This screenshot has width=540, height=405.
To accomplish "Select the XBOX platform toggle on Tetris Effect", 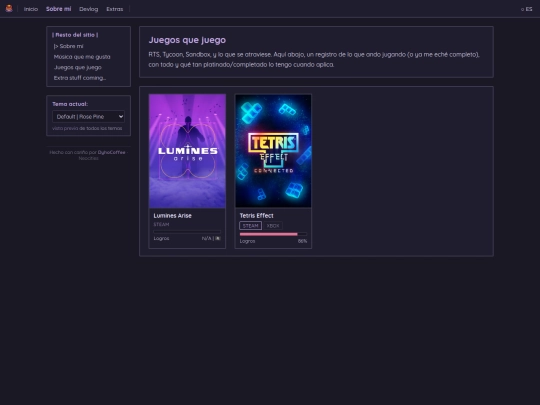I will pos(273,226).
